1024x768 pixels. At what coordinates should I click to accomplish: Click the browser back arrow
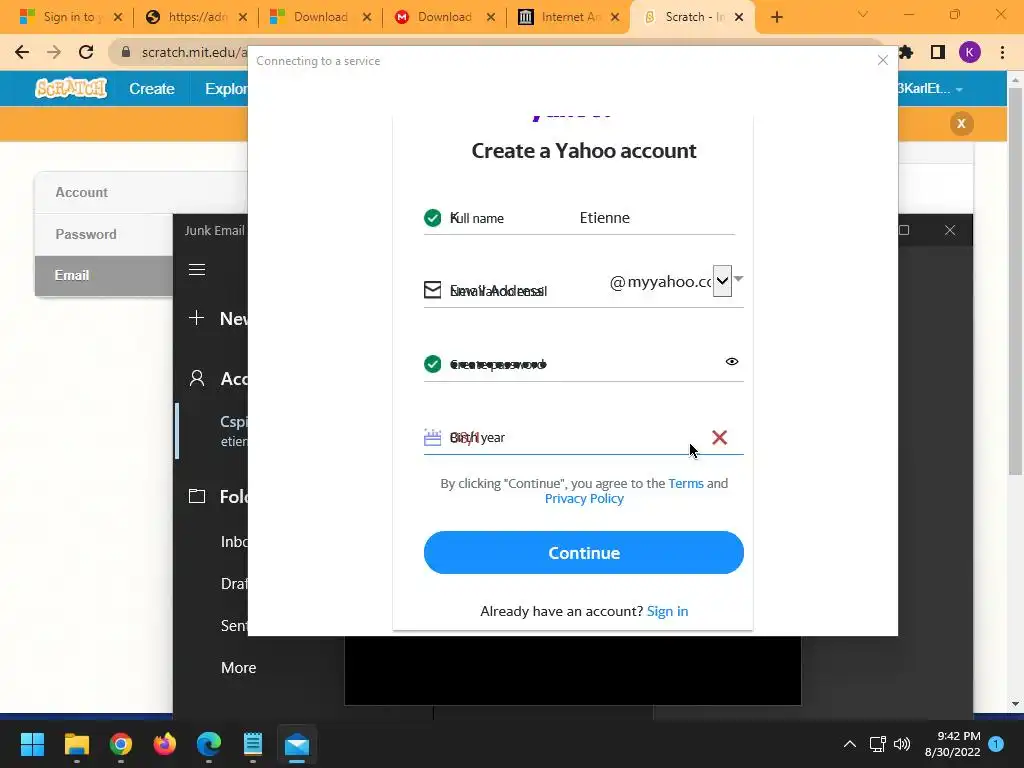(22, 52)
